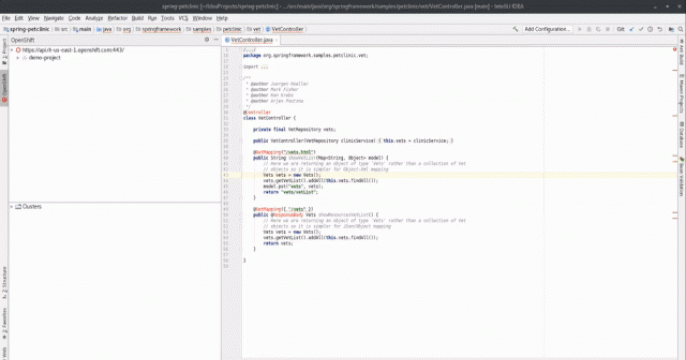Open the Analyze menu

point(94,18)
